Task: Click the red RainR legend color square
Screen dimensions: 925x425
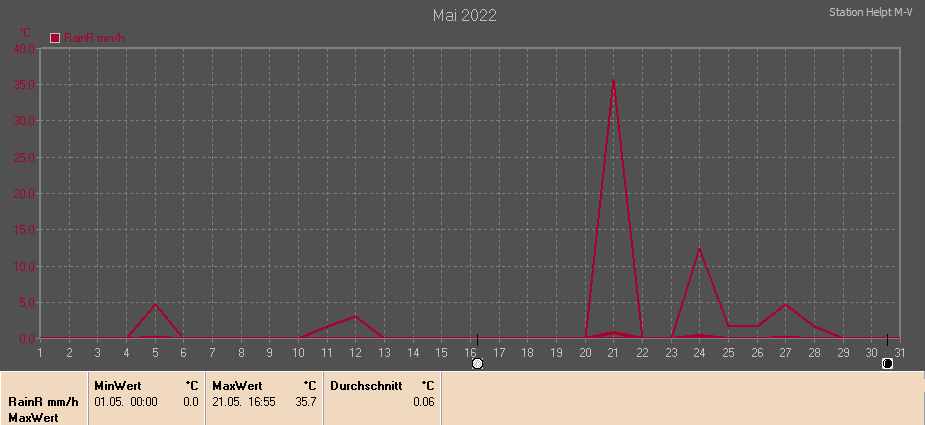Action: click(55, 38)
